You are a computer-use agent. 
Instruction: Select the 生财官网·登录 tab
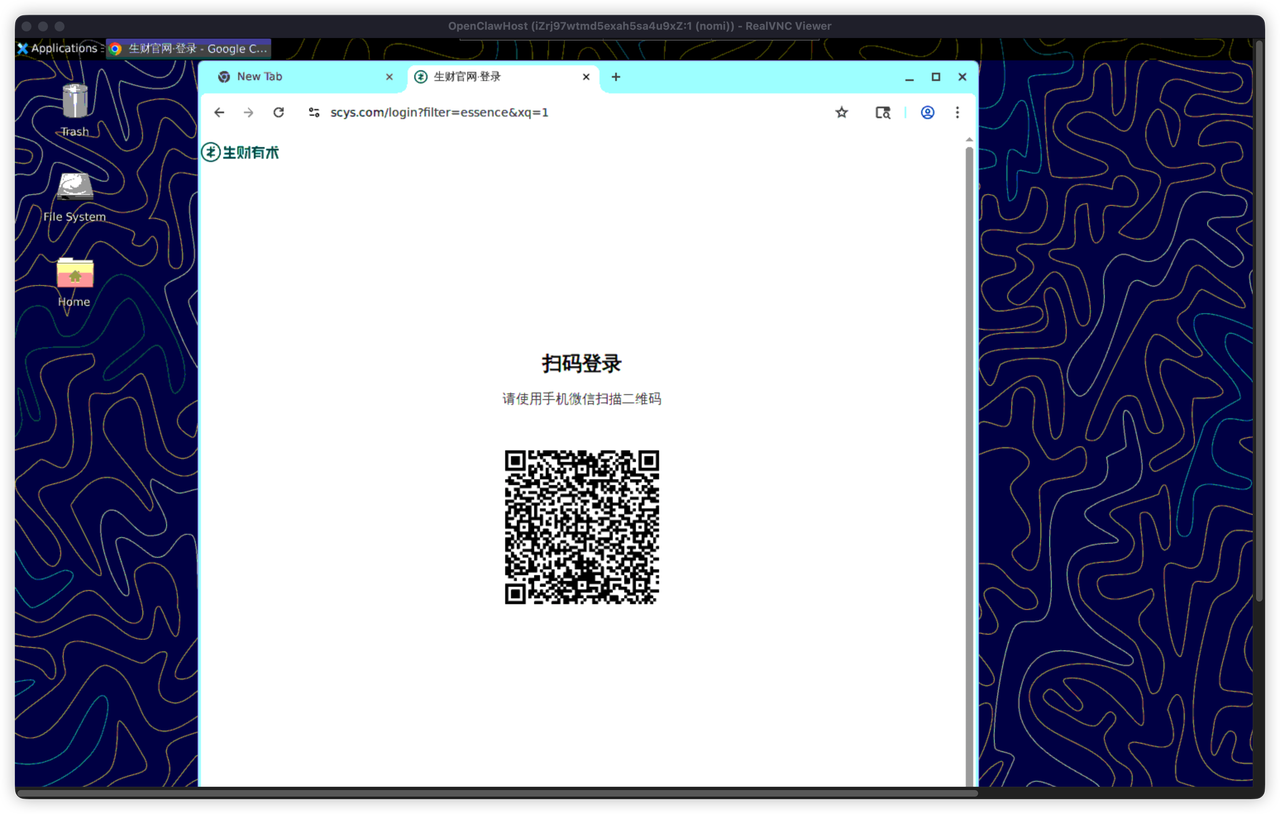click(x=490, y=77)
